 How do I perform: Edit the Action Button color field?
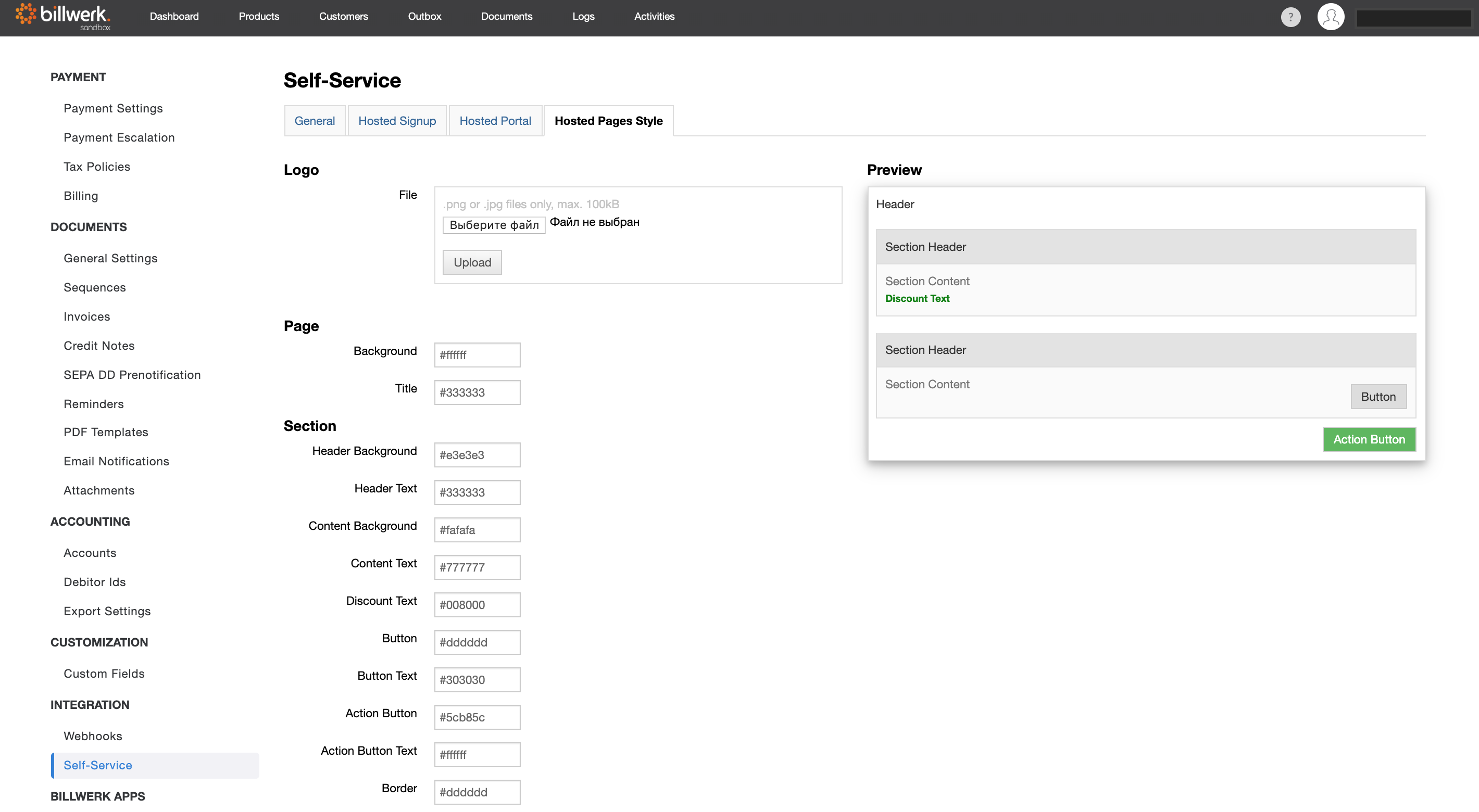point(477,717)
